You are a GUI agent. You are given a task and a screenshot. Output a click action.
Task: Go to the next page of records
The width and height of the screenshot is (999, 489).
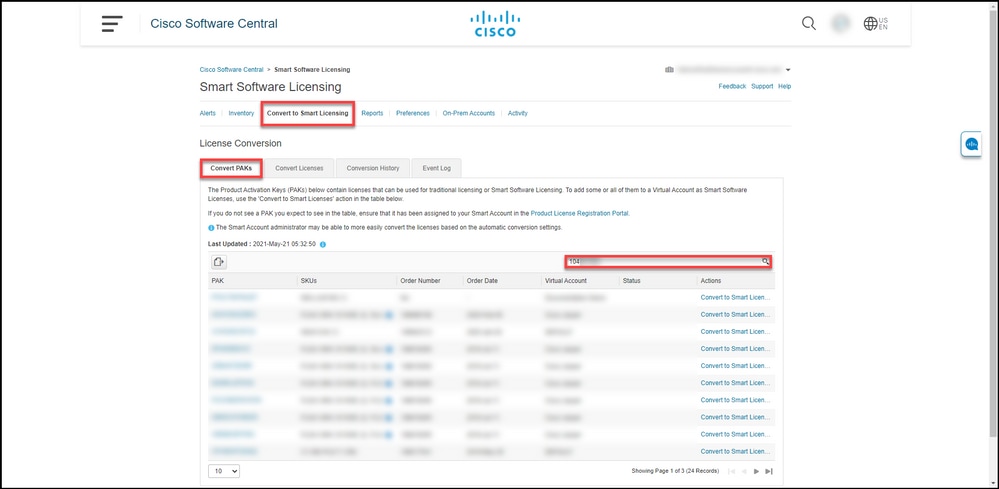coord(756,470)
